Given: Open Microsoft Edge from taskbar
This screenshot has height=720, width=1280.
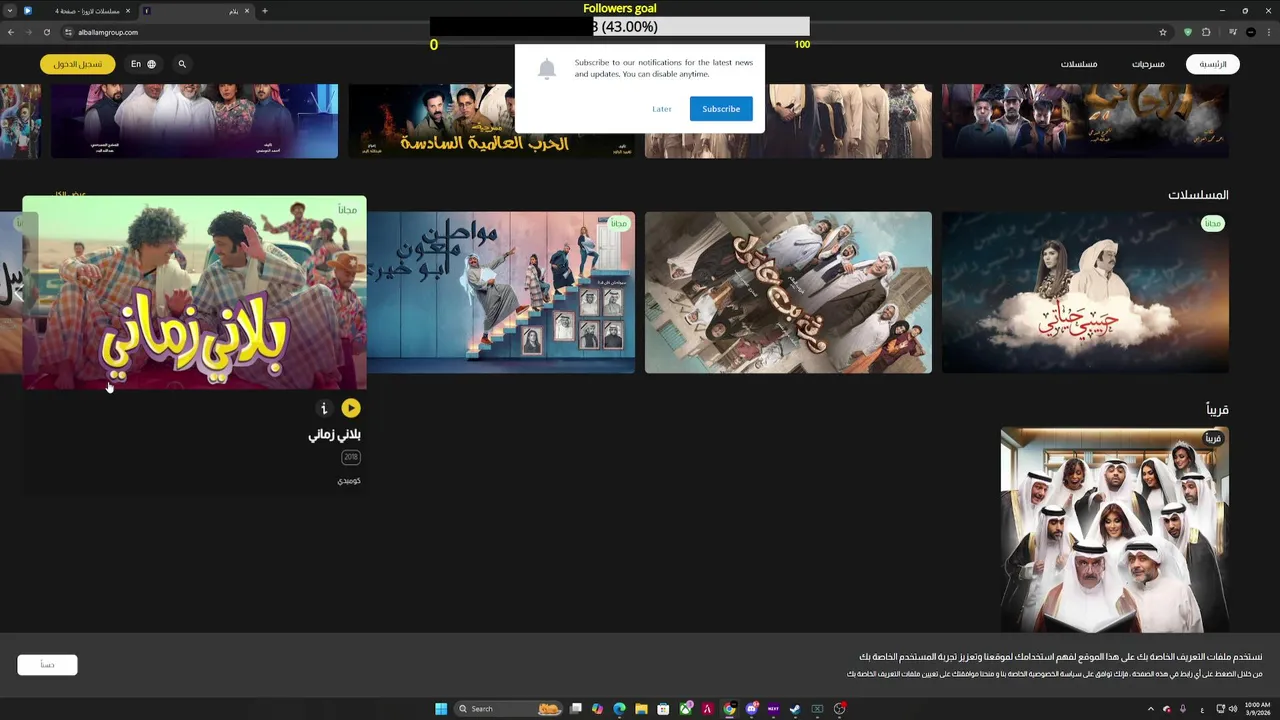Looking at the screenshot, I should pyautogui.click(x=619, y=709).
